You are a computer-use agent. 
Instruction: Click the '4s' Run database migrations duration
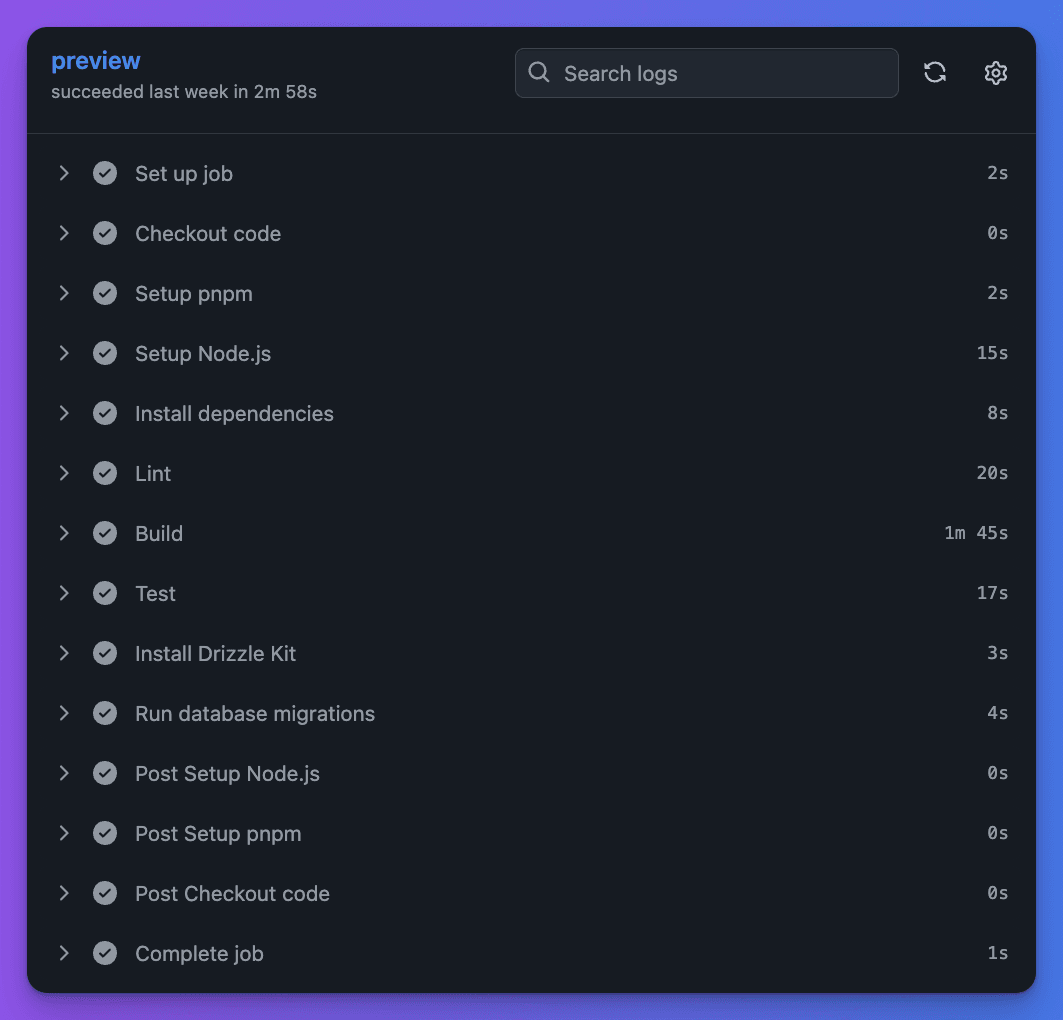pyautogui.click(x=997, y=713)
